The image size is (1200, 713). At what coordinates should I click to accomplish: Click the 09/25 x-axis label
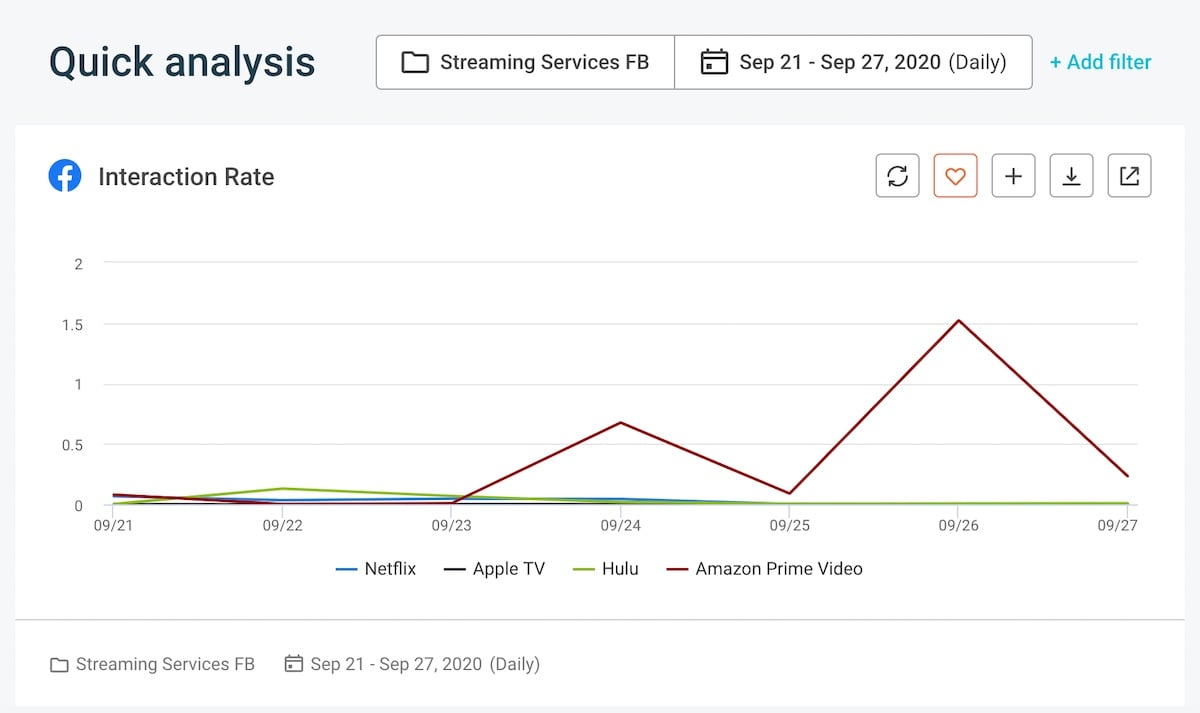point(789,525)
